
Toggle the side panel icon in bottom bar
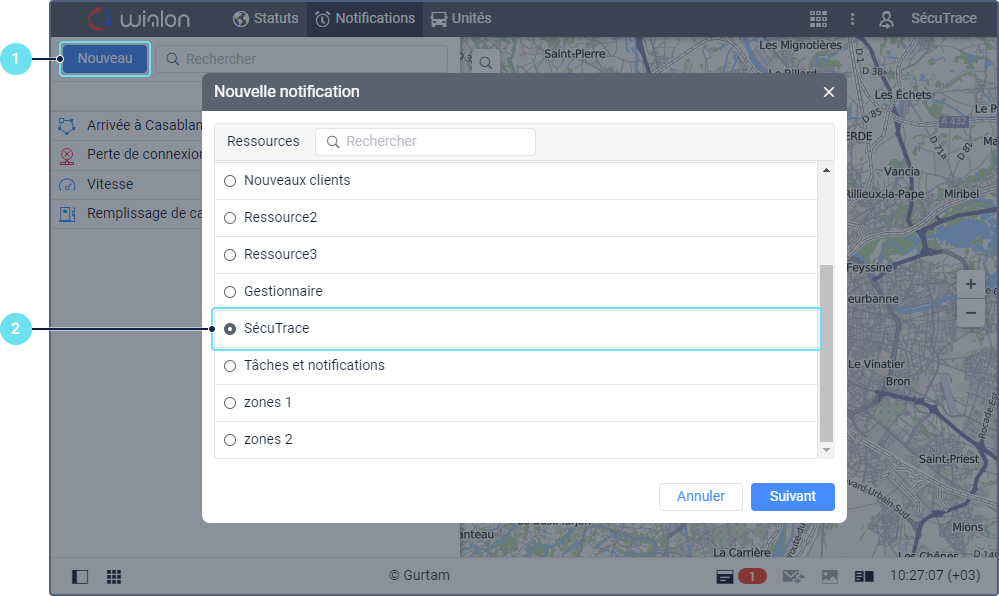(x=80, y=577)
